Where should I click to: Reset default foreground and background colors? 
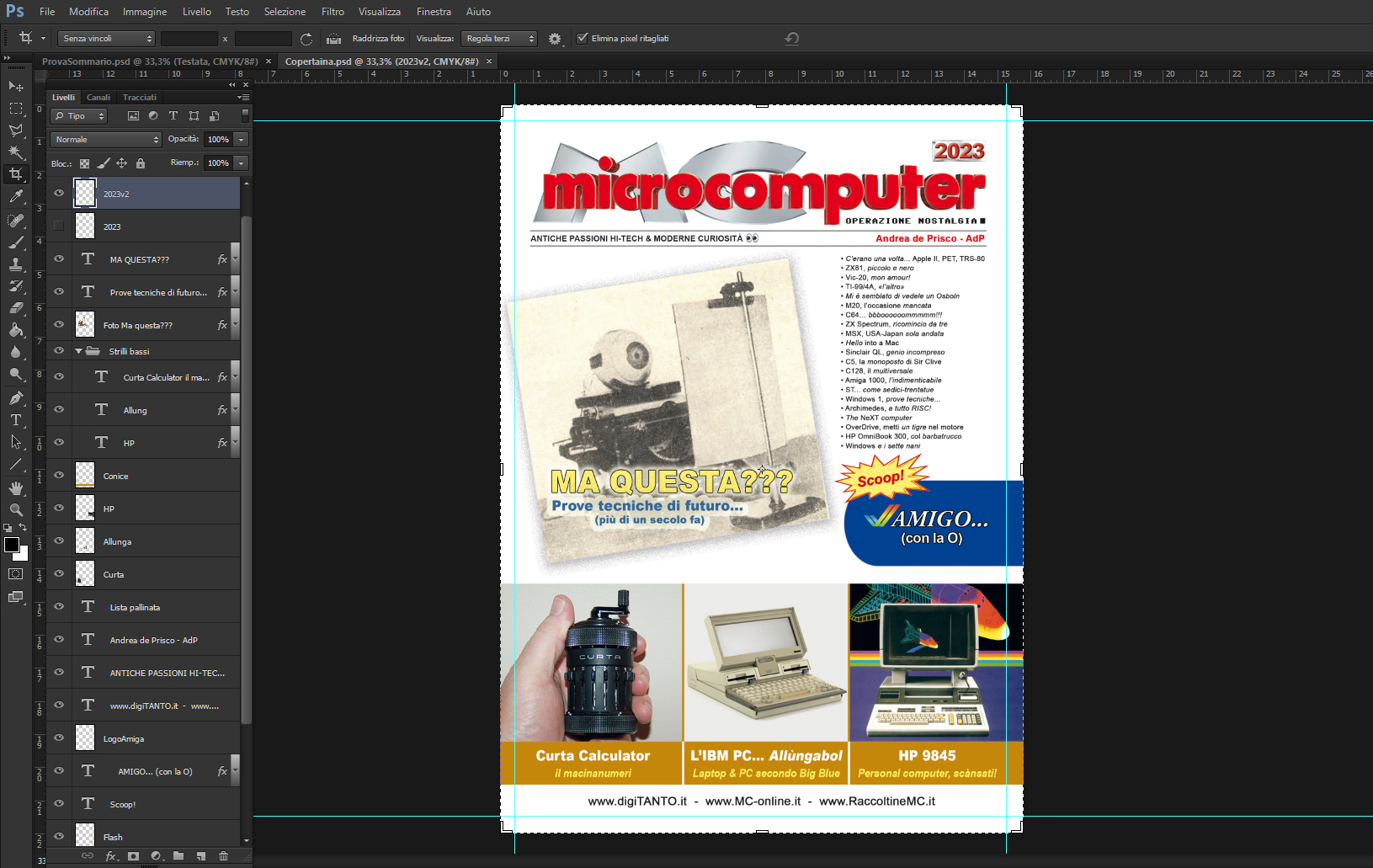click(x=8, y=528)
